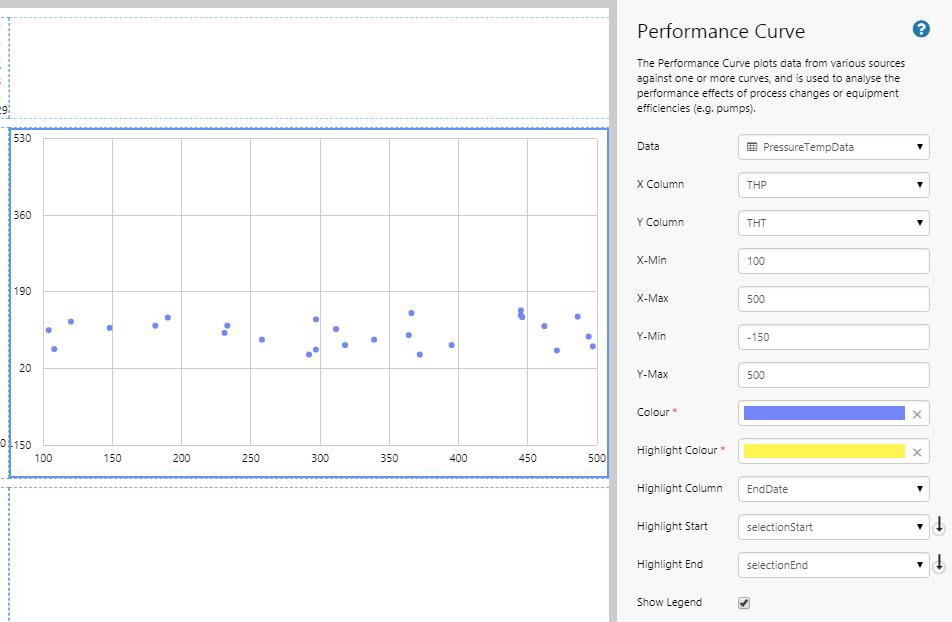The image size is (952, 622).
Task: Expand the X Column dropdown
Action: coord(833,185)
